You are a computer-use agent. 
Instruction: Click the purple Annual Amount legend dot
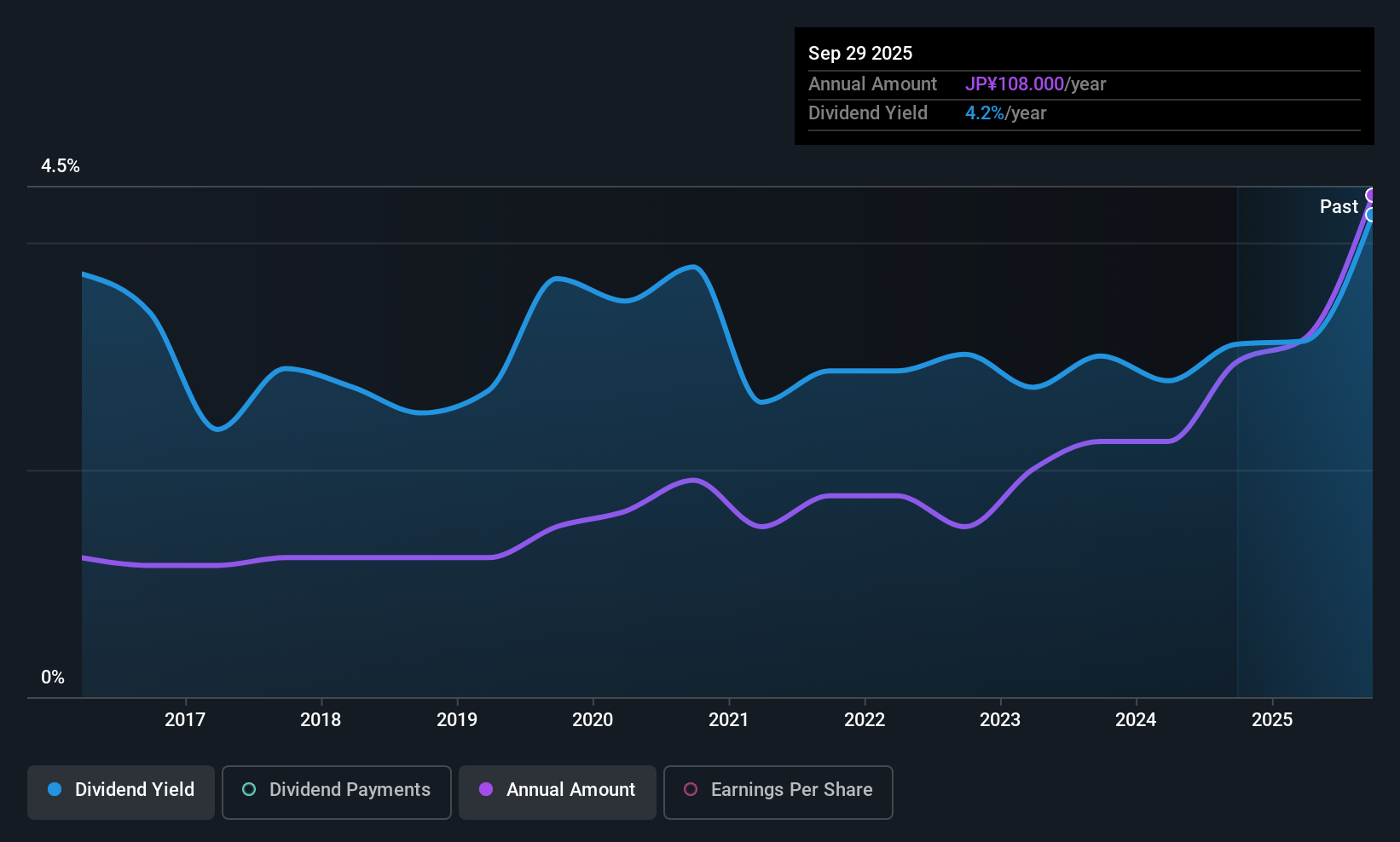pyautogui.click(x=484, y=790)
